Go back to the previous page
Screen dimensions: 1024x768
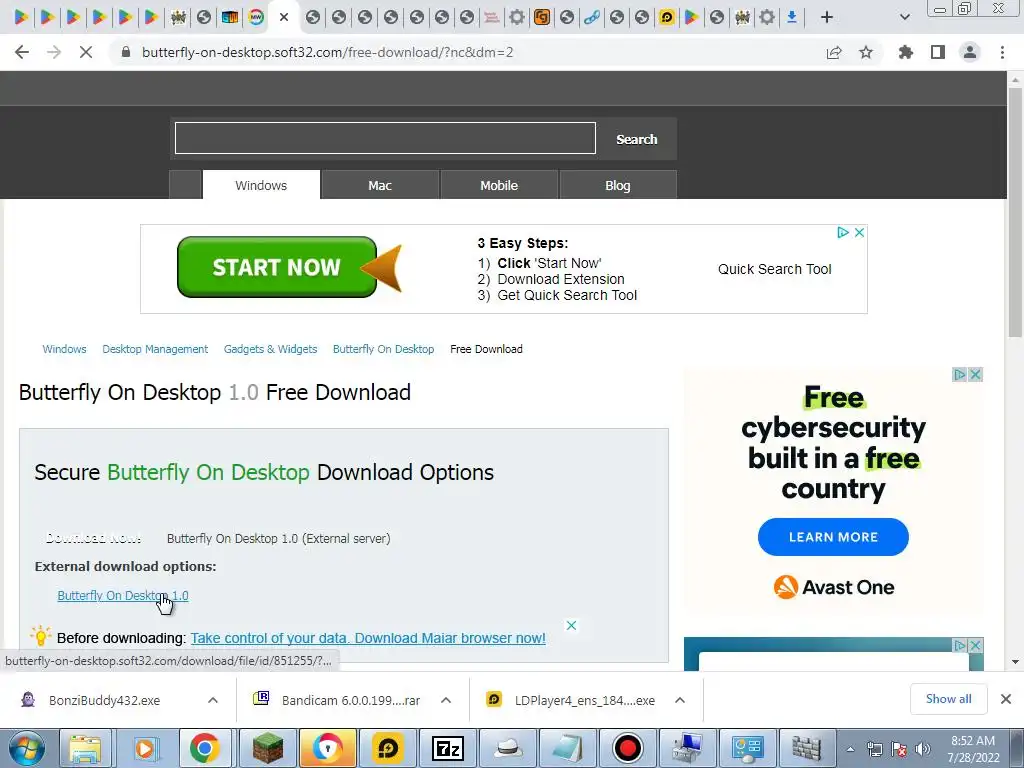[x=22, y=52]
